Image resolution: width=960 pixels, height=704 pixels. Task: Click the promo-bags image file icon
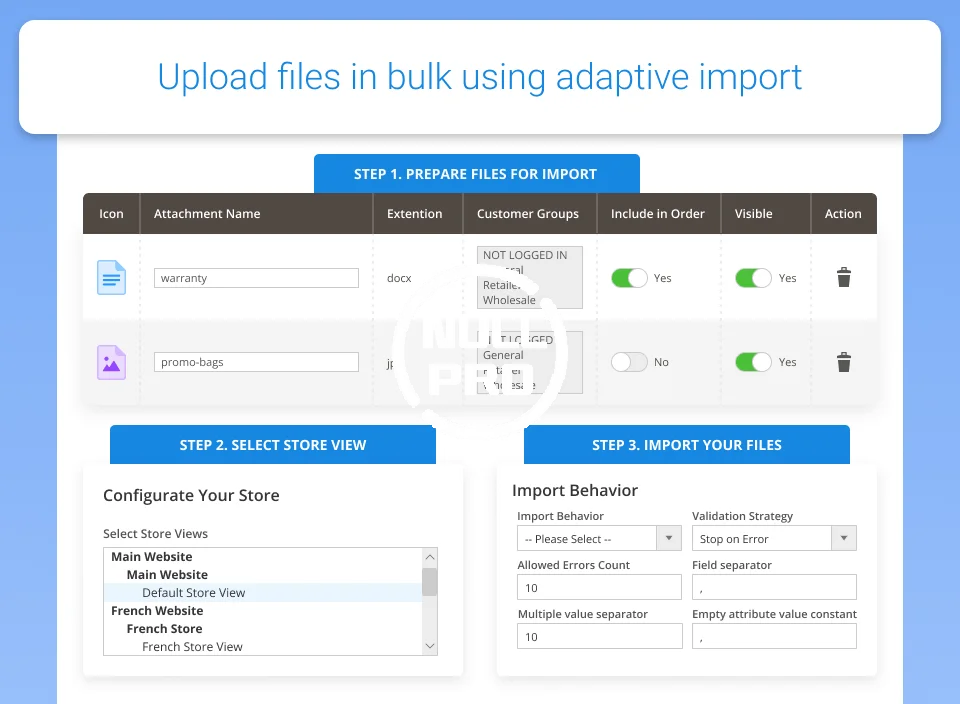pyautogui.click(x=111, y=362)
